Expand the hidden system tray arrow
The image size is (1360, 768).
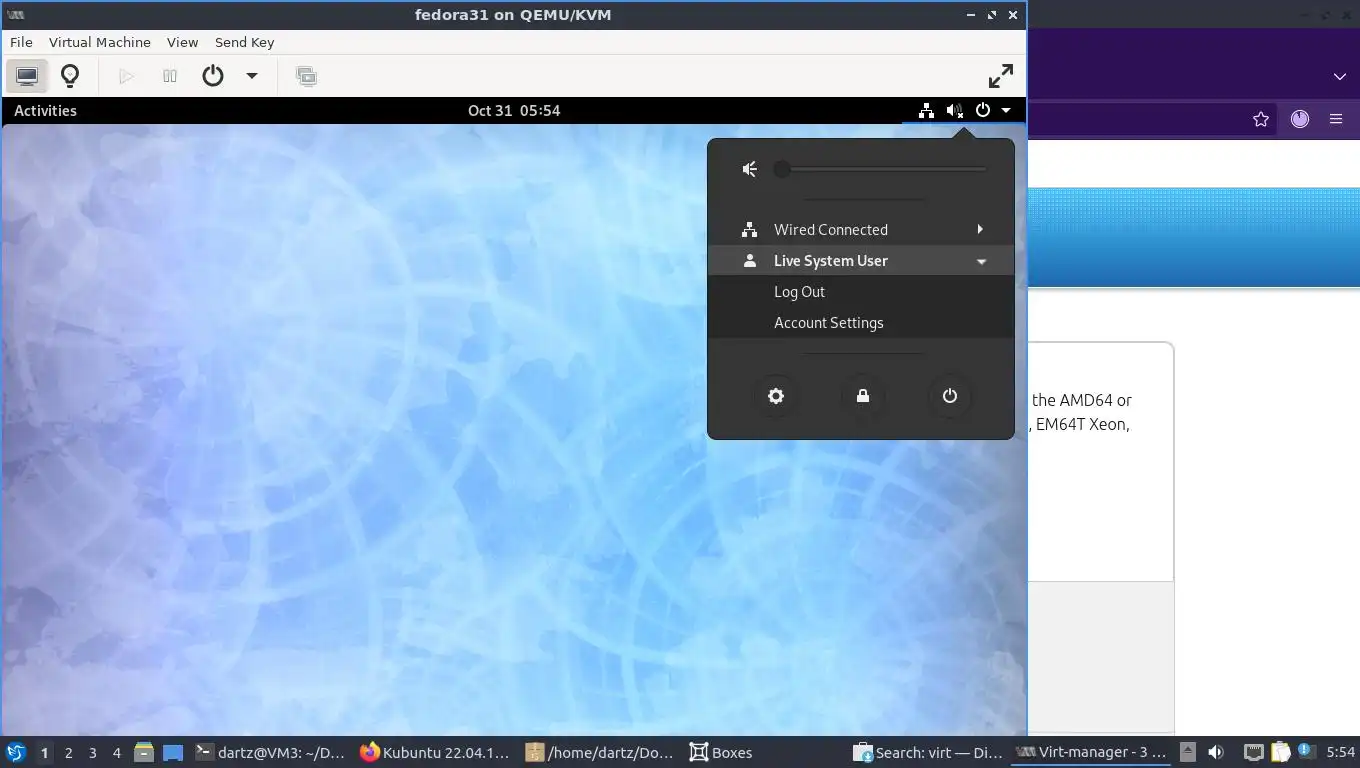(x=1187, y=752)
